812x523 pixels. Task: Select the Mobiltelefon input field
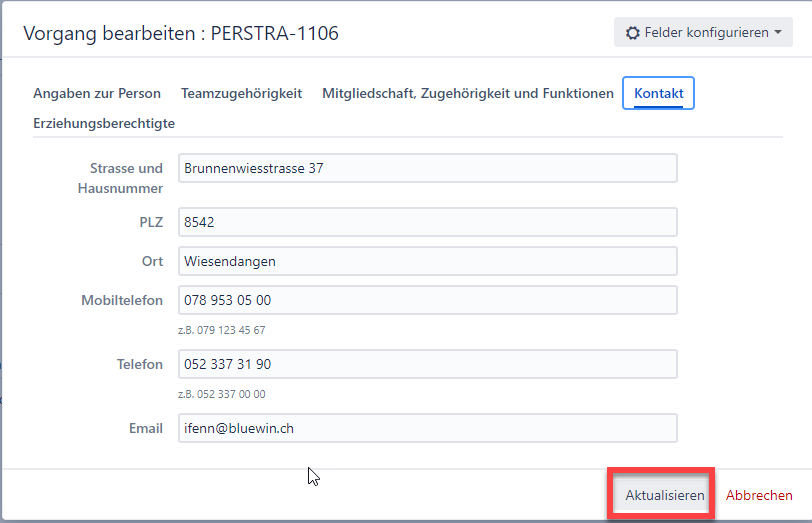click(x=427, y=300)
